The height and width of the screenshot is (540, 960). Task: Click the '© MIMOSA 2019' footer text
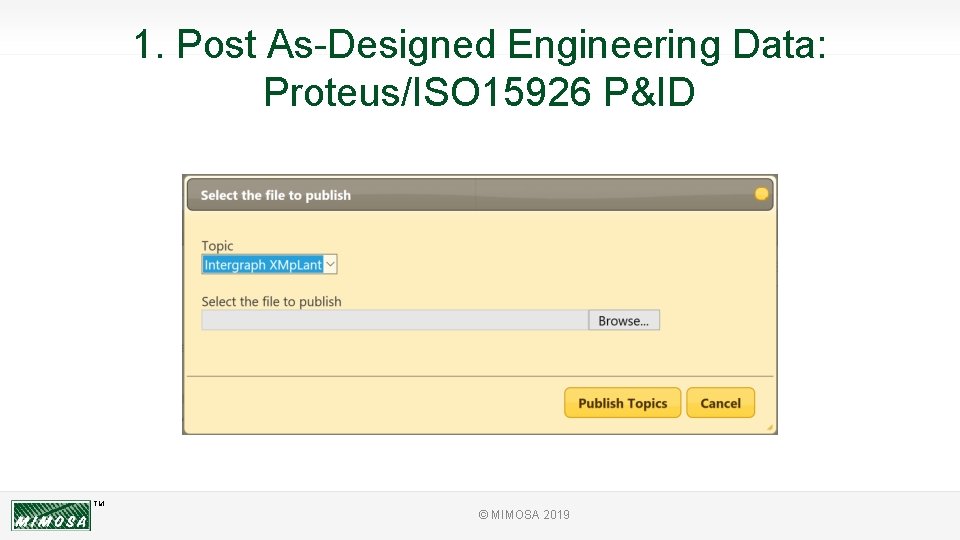click(x=524, y=515)
